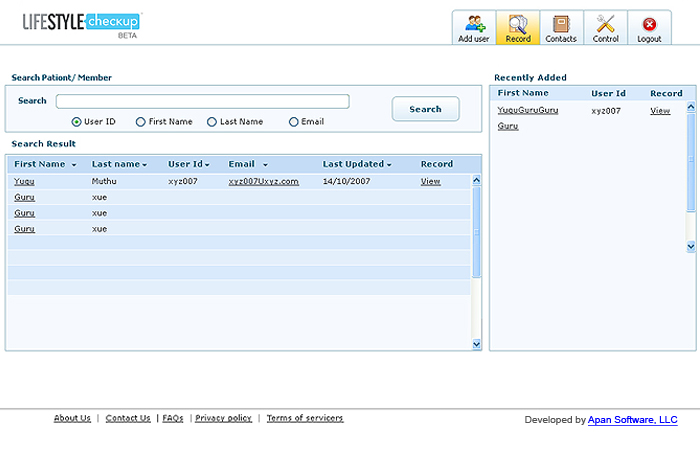This screenshot has height=471, width=700.
Task: Click the Search Result scrollbar thumb
Action: coord(476,232)
